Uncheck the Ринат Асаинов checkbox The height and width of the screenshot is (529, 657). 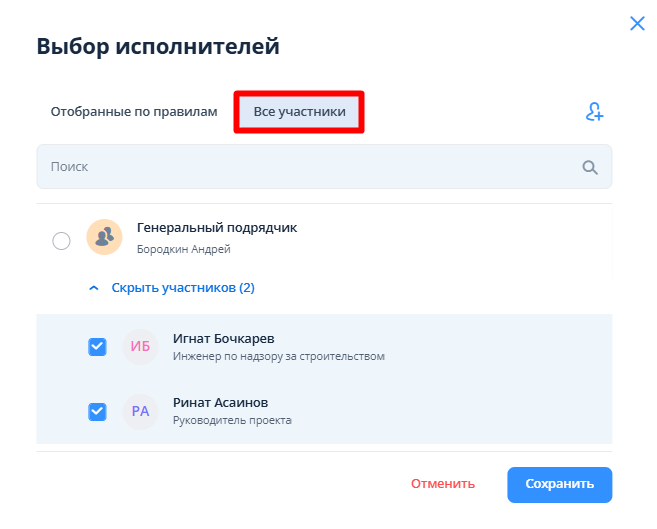click(97, 411)
